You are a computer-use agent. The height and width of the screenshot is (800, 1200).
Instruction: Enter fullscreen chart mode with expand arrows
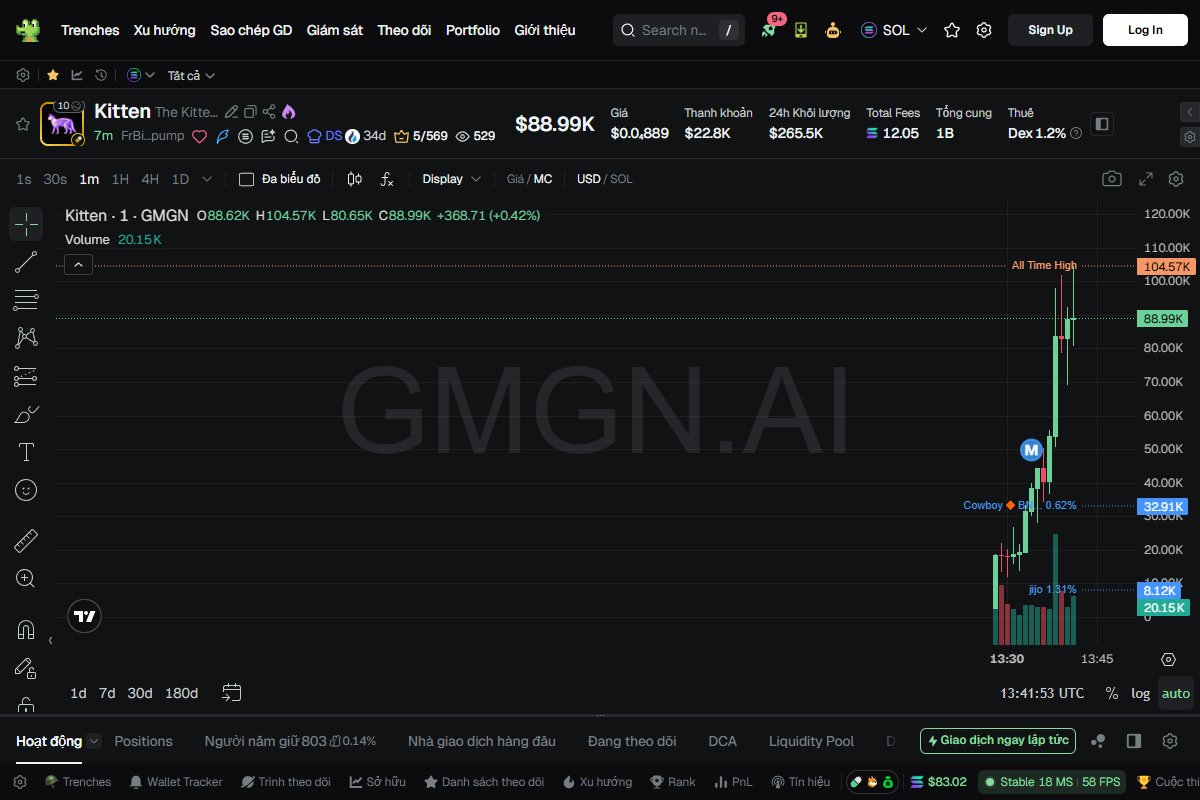[x=1147, y=179]
